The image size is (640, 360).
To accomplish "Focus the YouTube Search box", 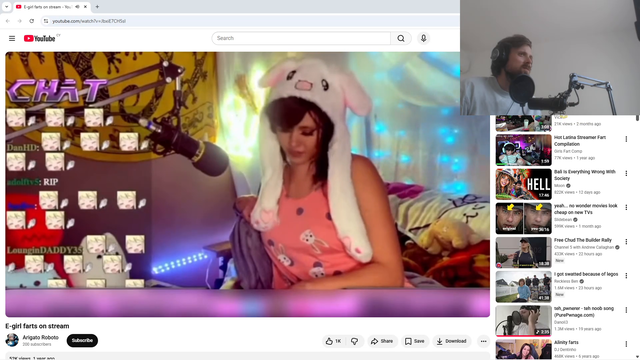I will (301, 38).
